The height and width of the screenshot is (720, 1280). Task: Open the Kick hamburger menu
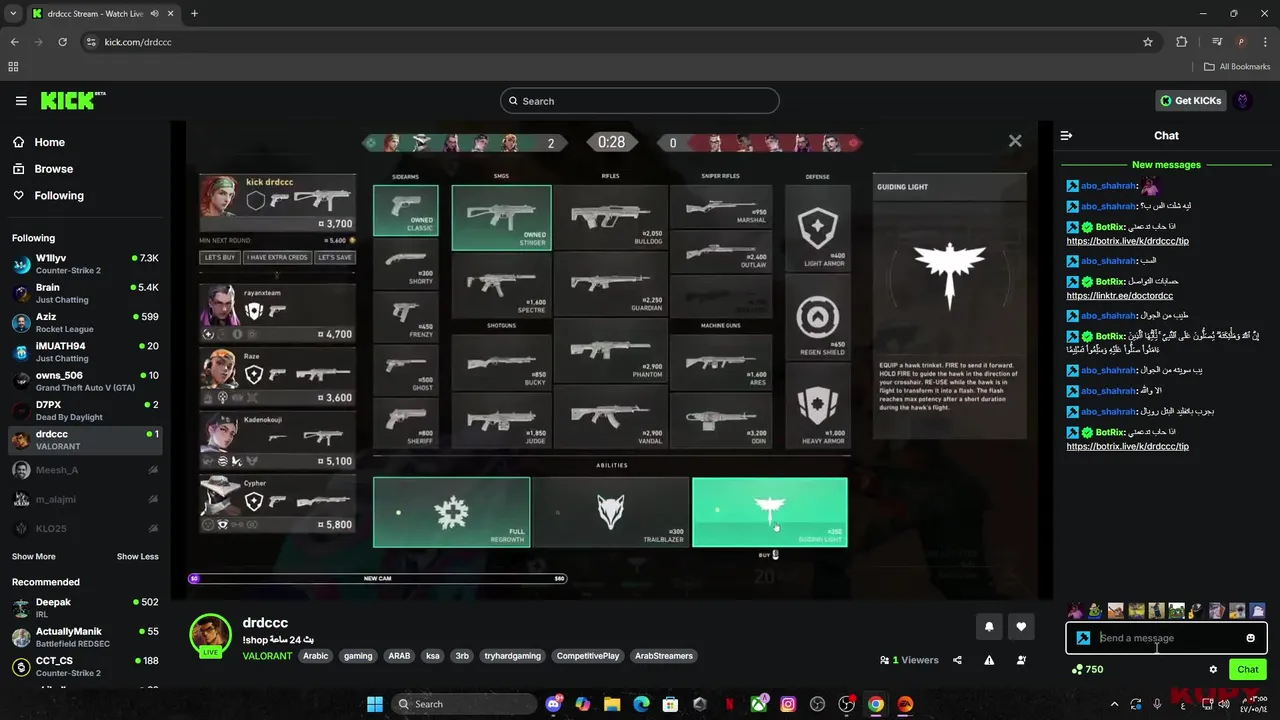[21, 101]
